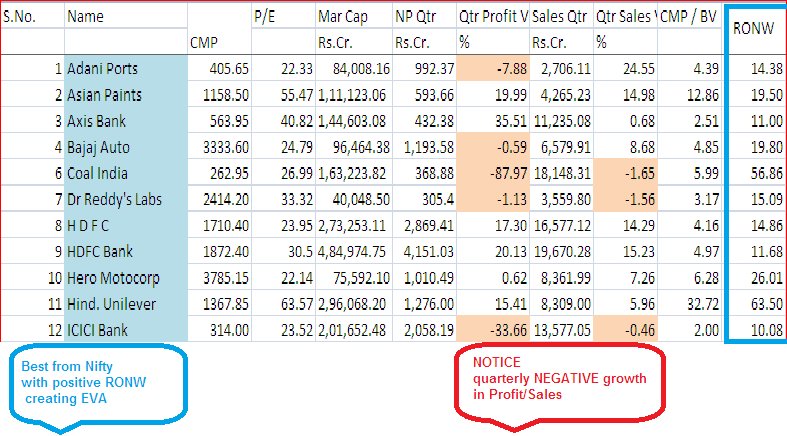787x436 pixels.
Task: Select Hero Motocorp RONW value 26.01
Action: point(756,277)
